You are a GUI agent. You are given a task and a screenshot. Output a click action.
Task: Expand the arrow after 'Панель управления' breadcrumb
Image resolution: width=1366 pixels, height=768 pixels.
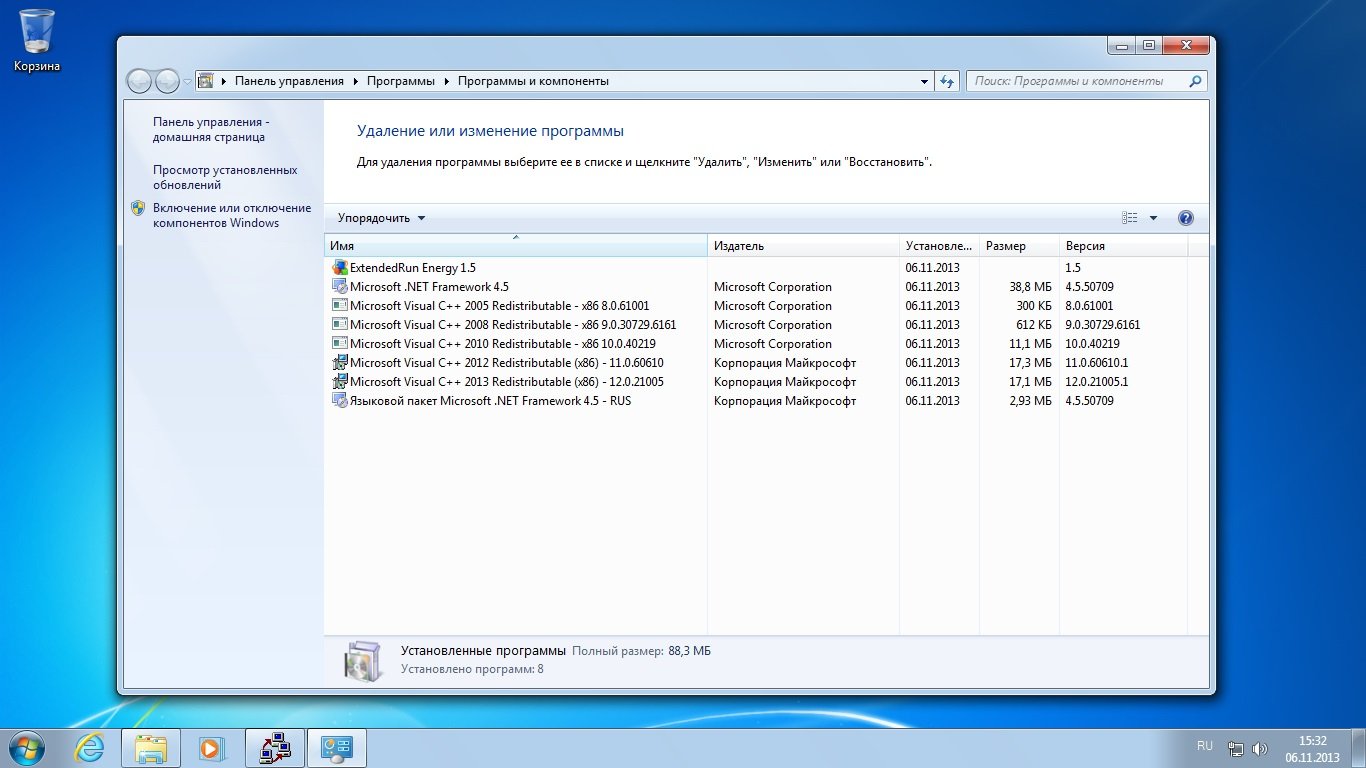pos(355,81)
